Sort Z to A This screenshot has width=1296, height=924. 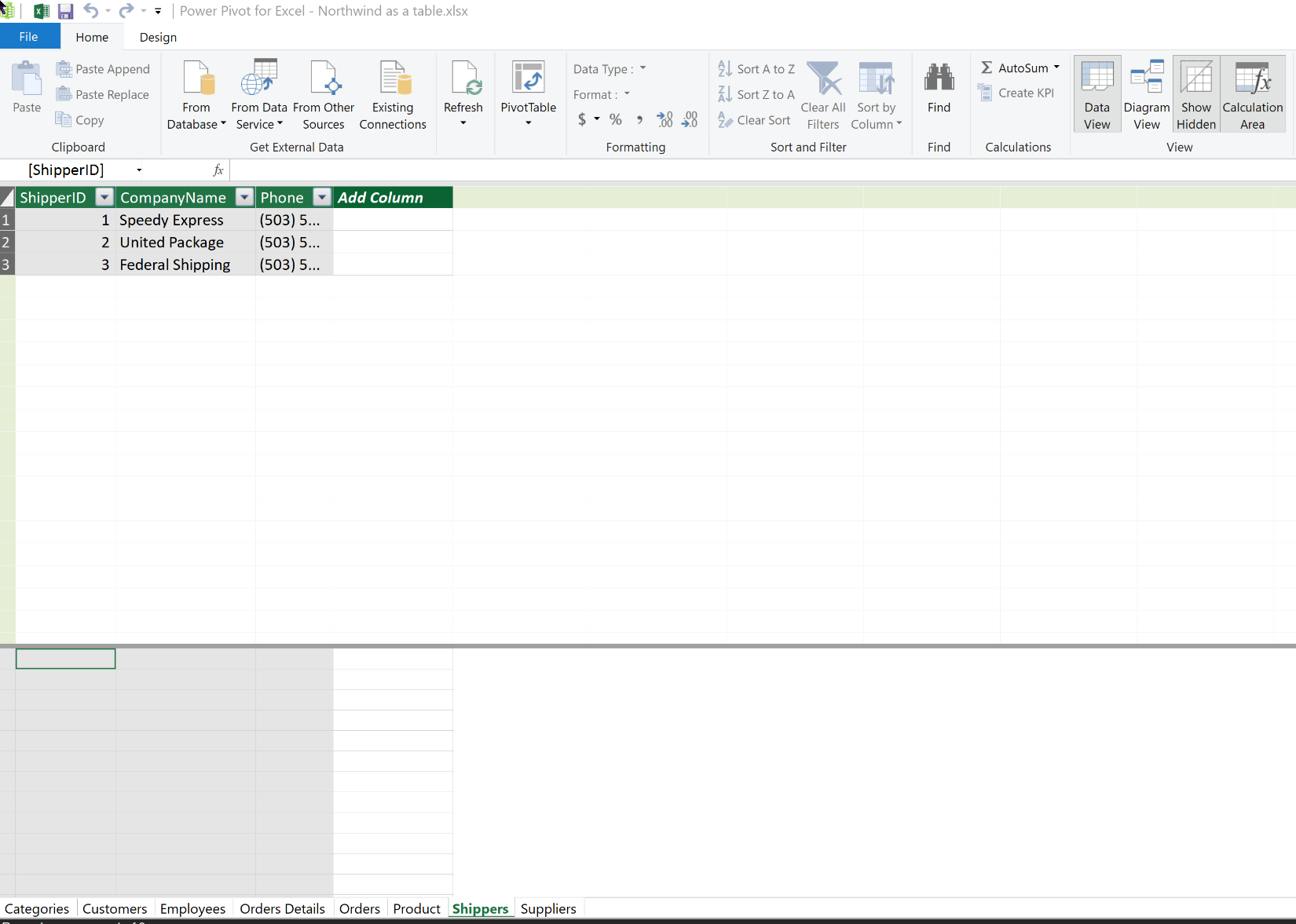click(x=756, y=94)
